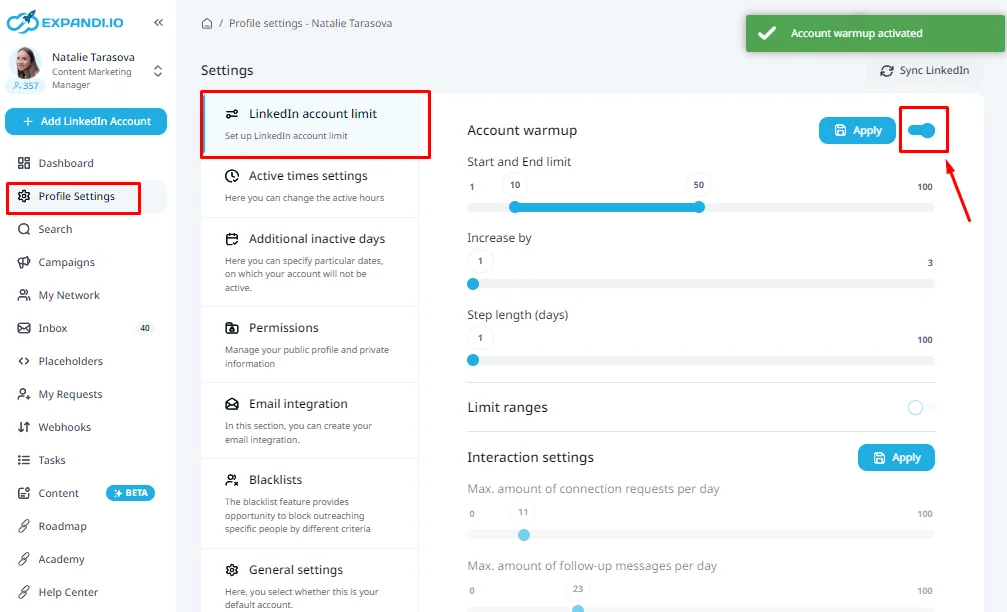Viewport: 1007px width, 612px height.
Task: Click the BETA badge next to Content
Action: (130, 493)
